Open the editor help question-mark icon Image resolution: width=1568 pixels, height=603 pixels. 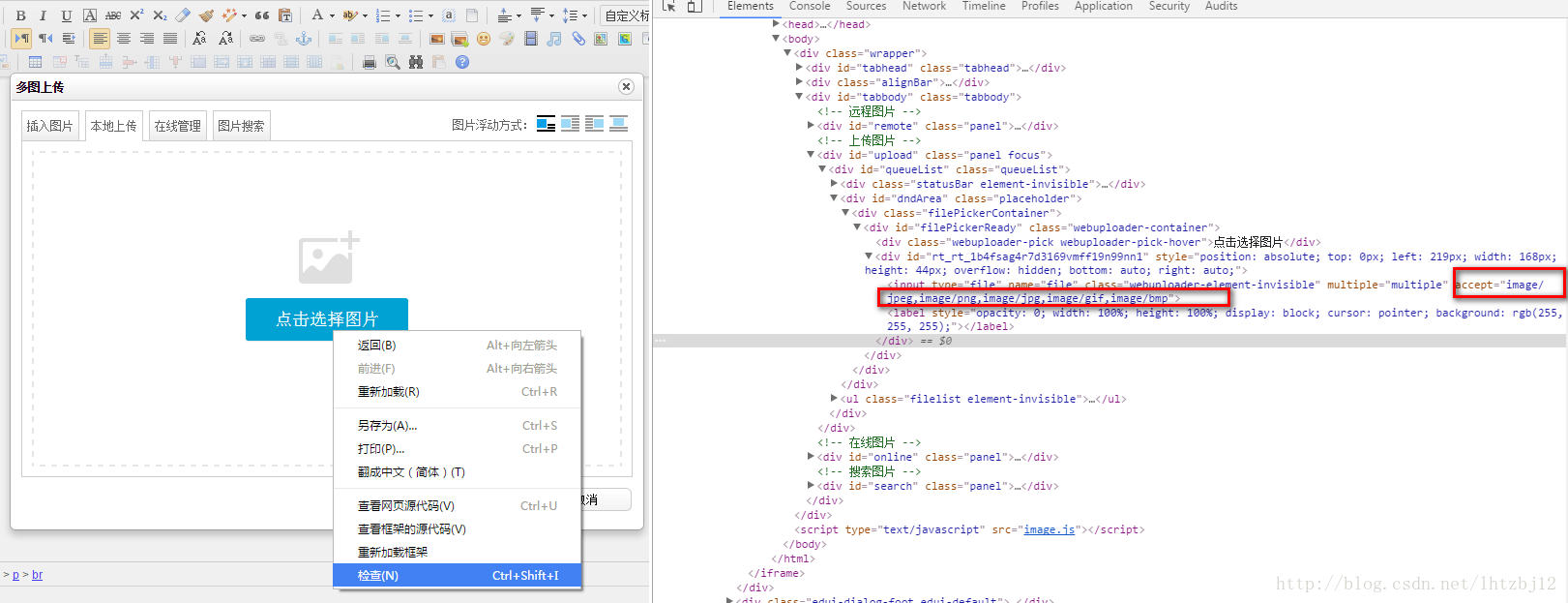point(462,62)
